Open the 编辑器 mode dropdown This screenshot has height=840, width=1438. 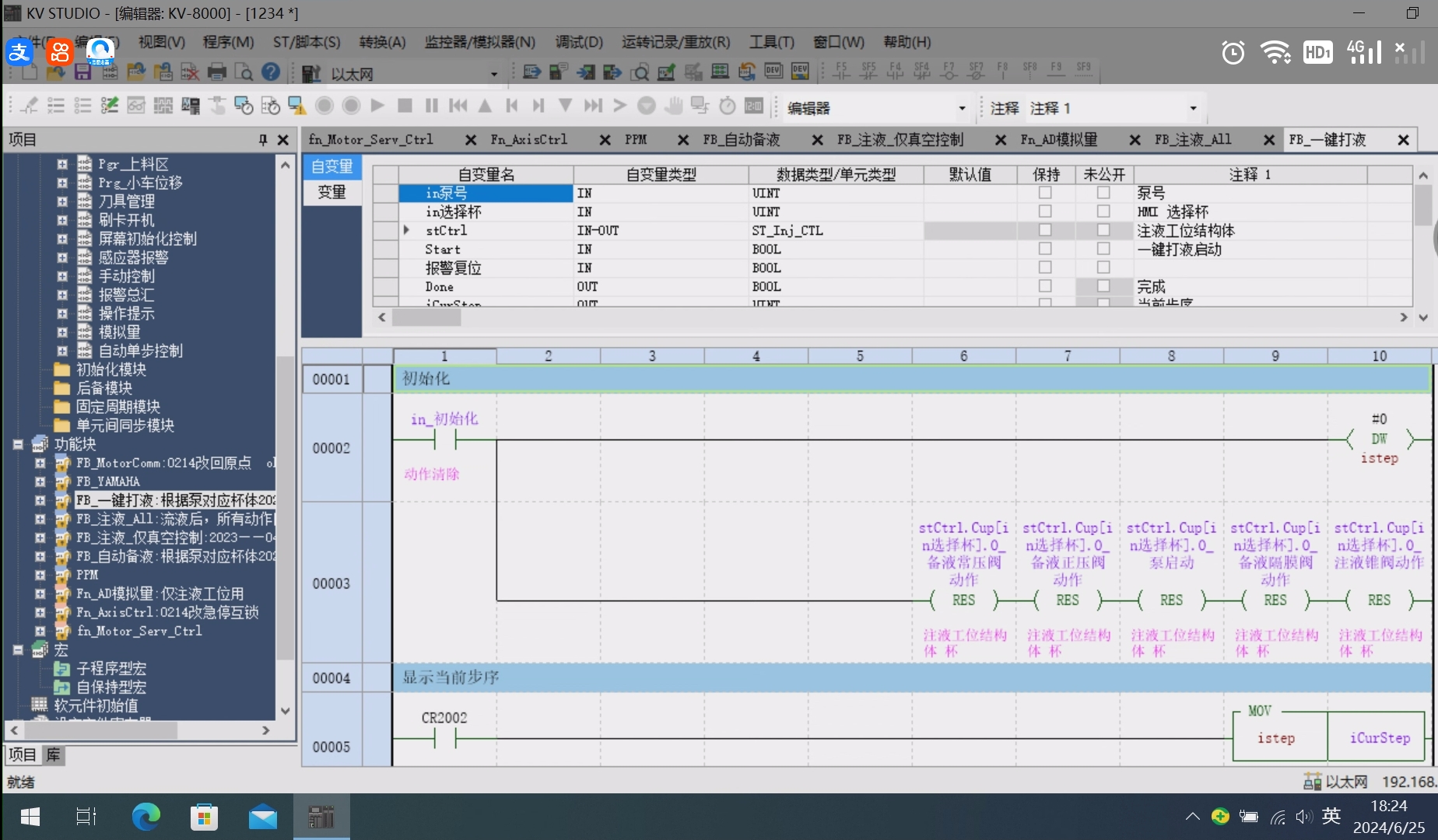(962, 108)
